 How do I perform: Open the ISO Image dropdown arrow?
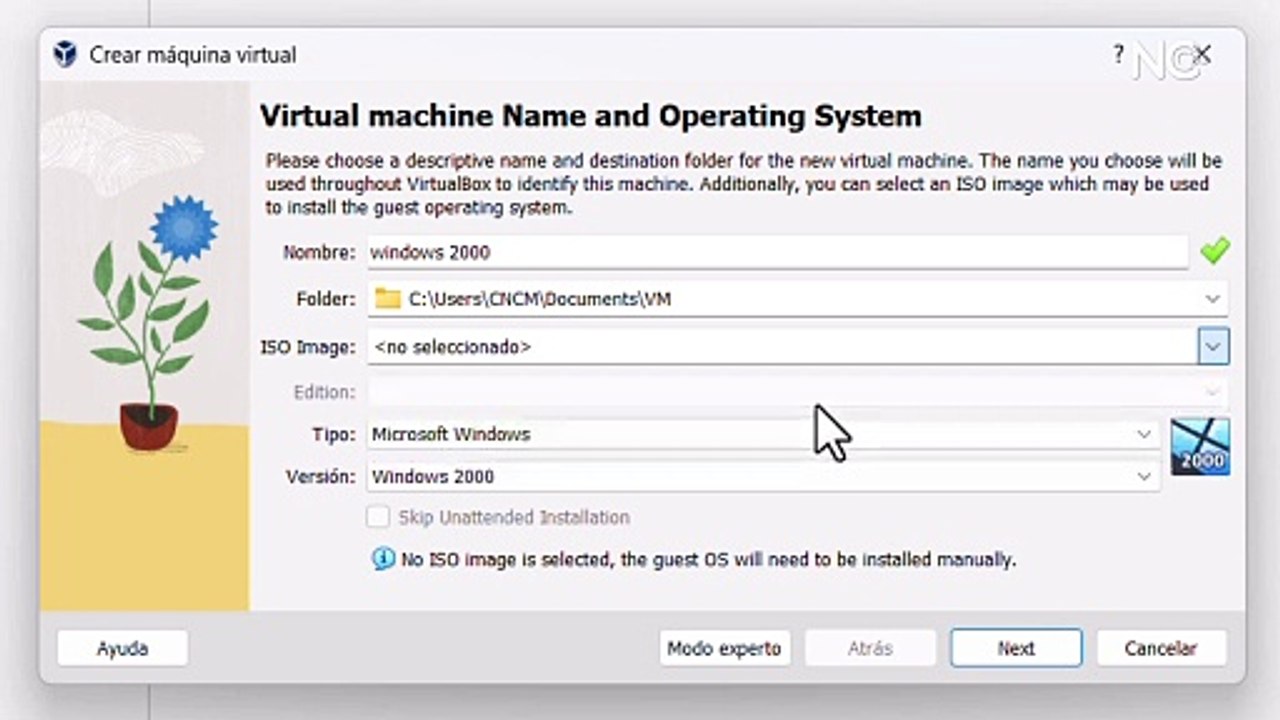pyautogui.click(x=1213, y=347)
